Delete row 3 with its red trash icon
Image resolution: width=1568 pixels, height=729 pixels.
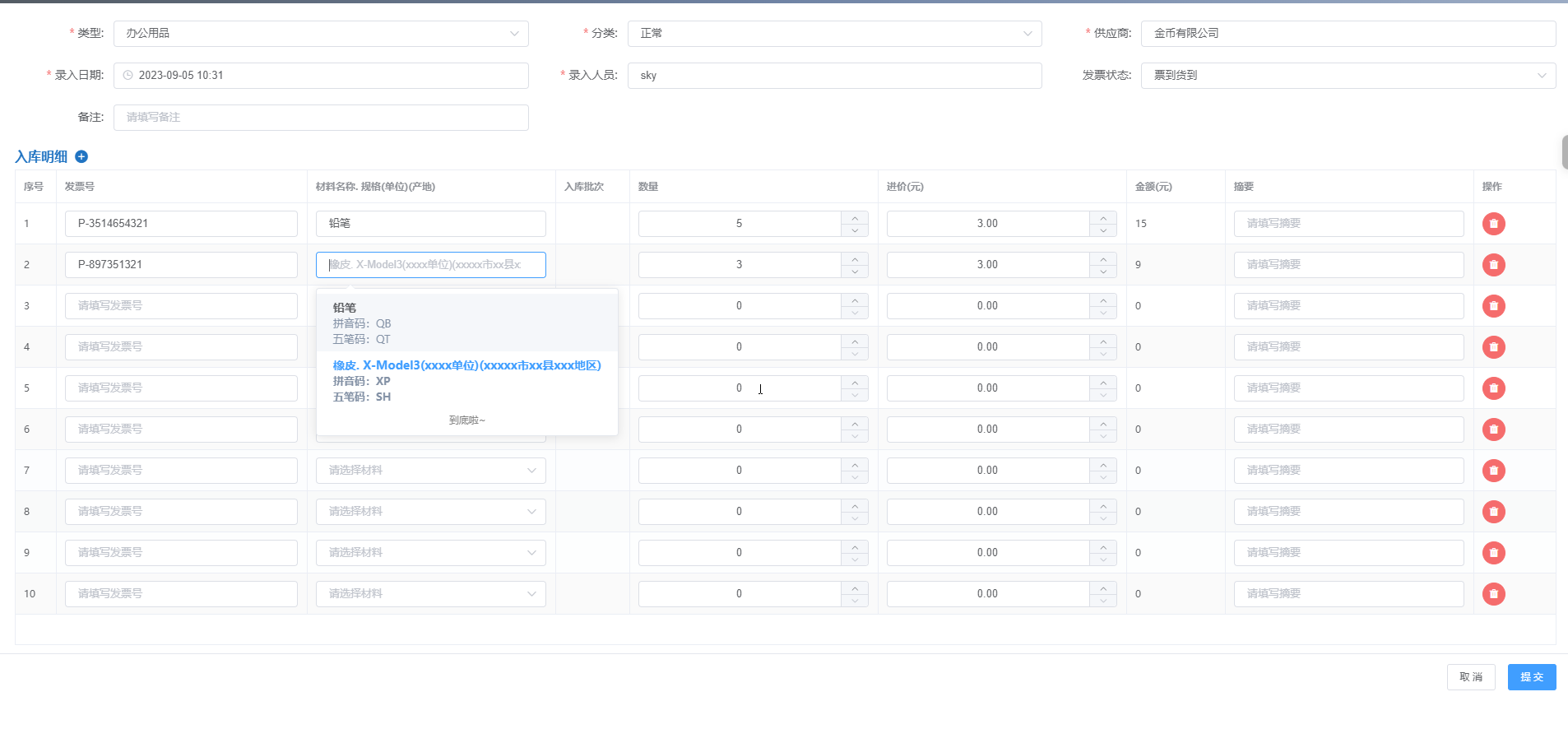point(1494,306)
